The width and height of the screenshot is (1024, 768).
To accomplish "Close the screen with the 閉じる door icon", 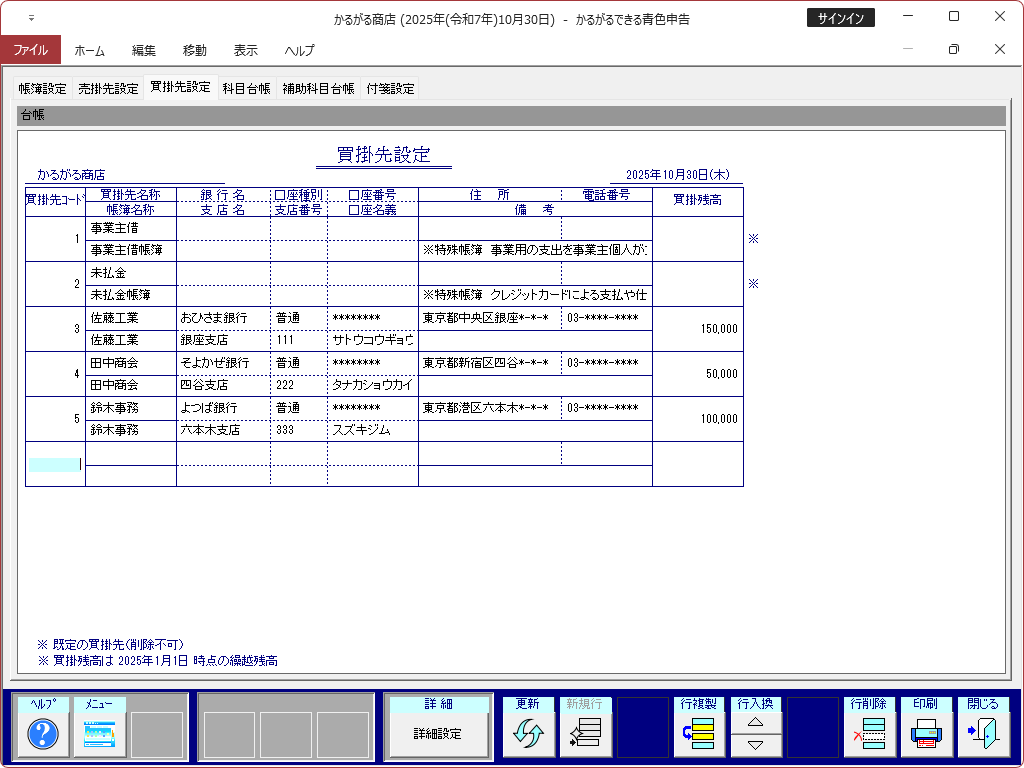I will tap(983, 735).
